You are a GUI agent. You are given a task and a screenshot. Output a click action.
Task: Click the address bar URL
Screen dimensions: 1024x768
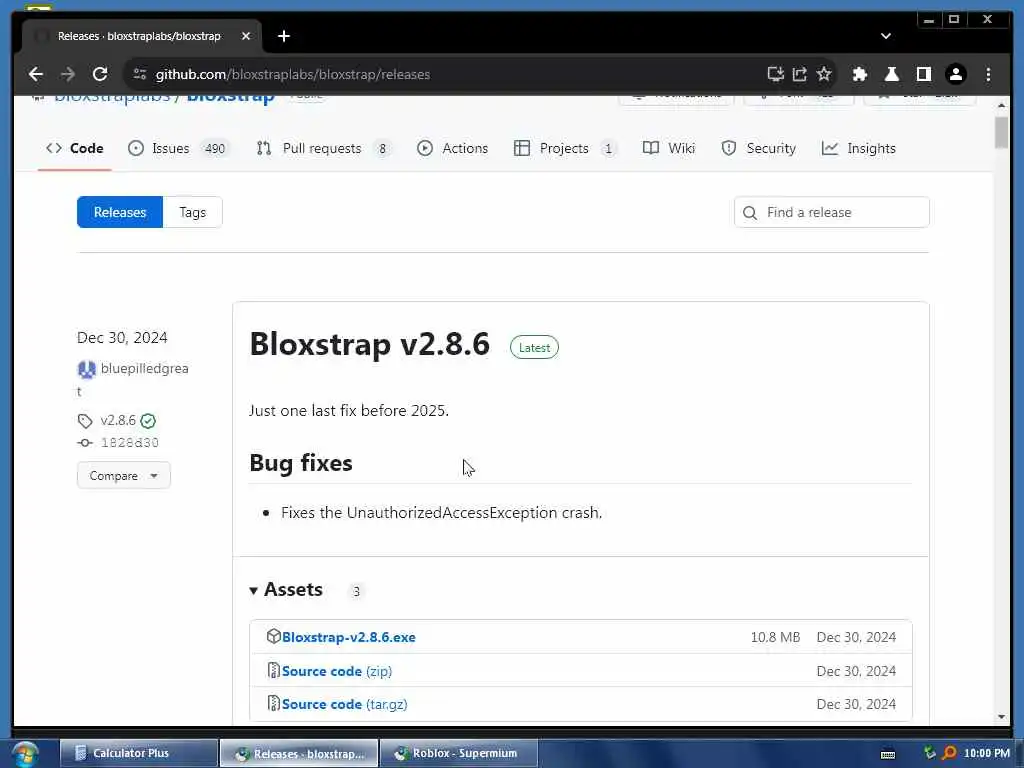point(293,74)
